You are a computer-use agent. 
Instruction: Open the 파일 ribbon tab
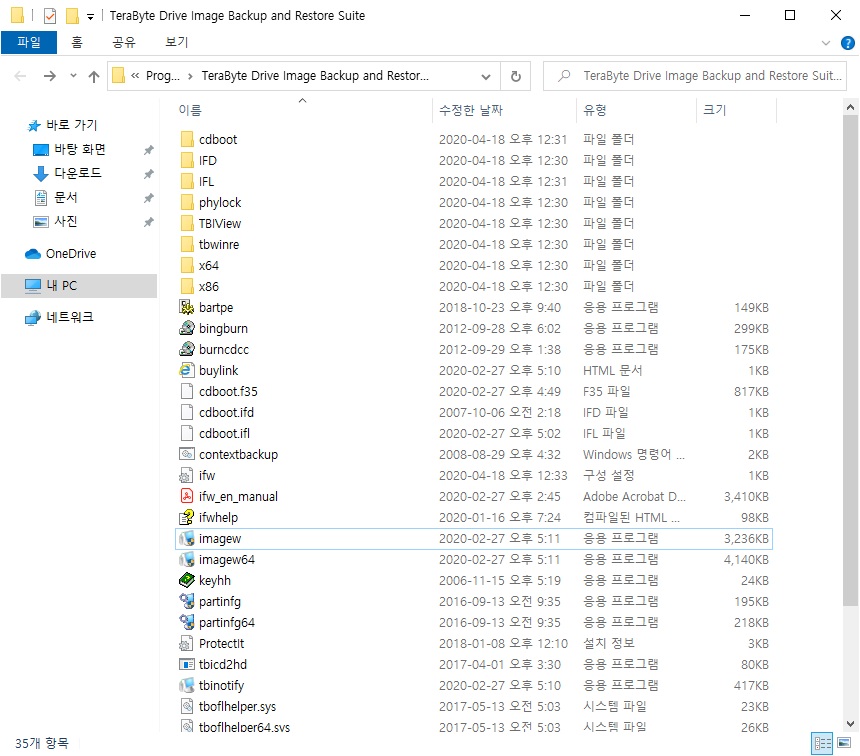[29, 42]
